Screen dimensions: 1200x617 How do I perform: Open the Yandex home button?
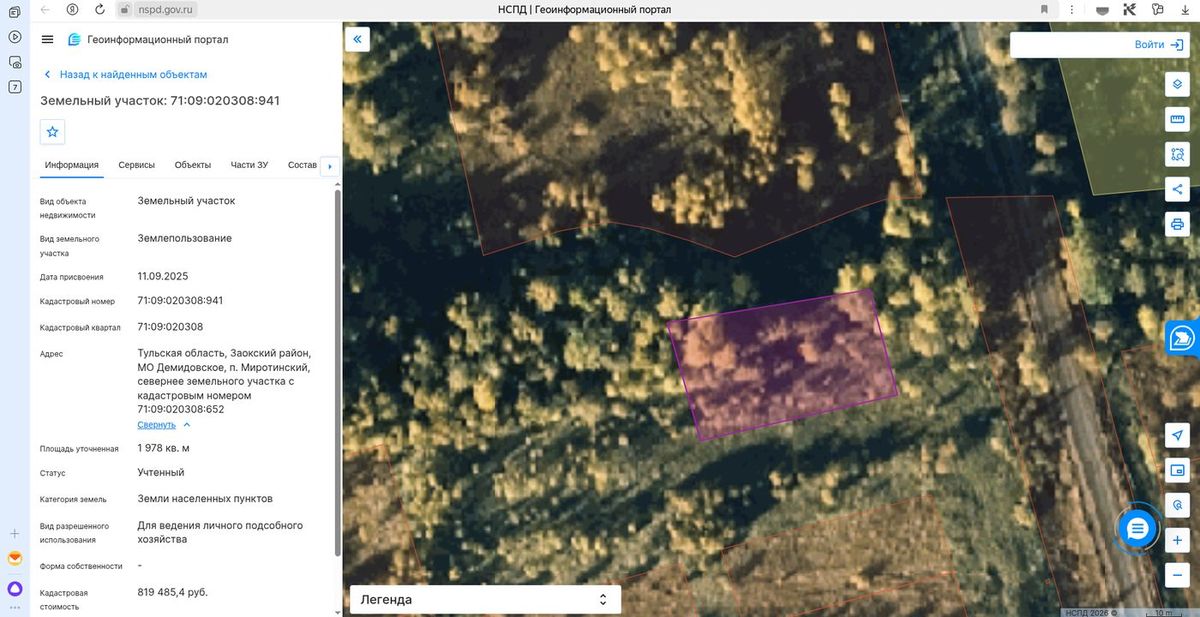(73, 9)
